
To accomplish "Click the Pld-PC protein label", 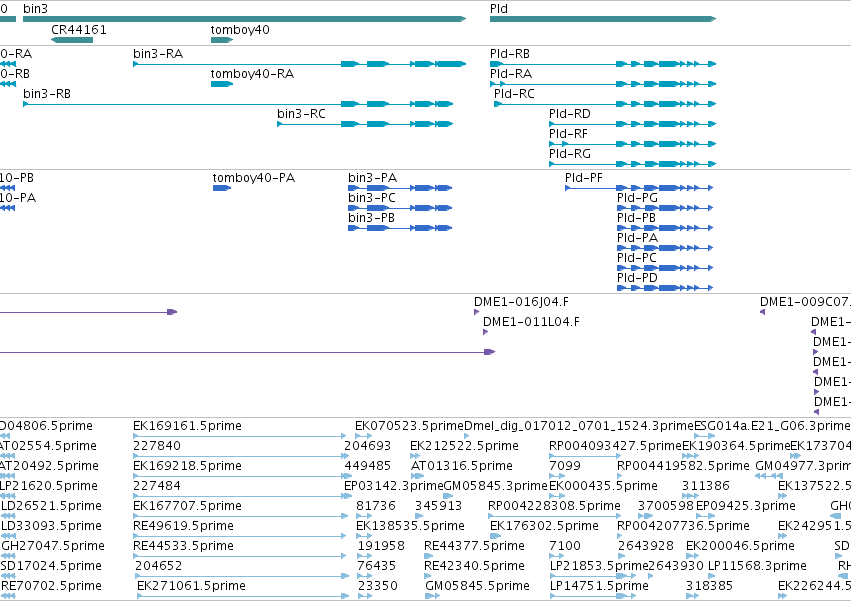I will (x=637, y=258).
